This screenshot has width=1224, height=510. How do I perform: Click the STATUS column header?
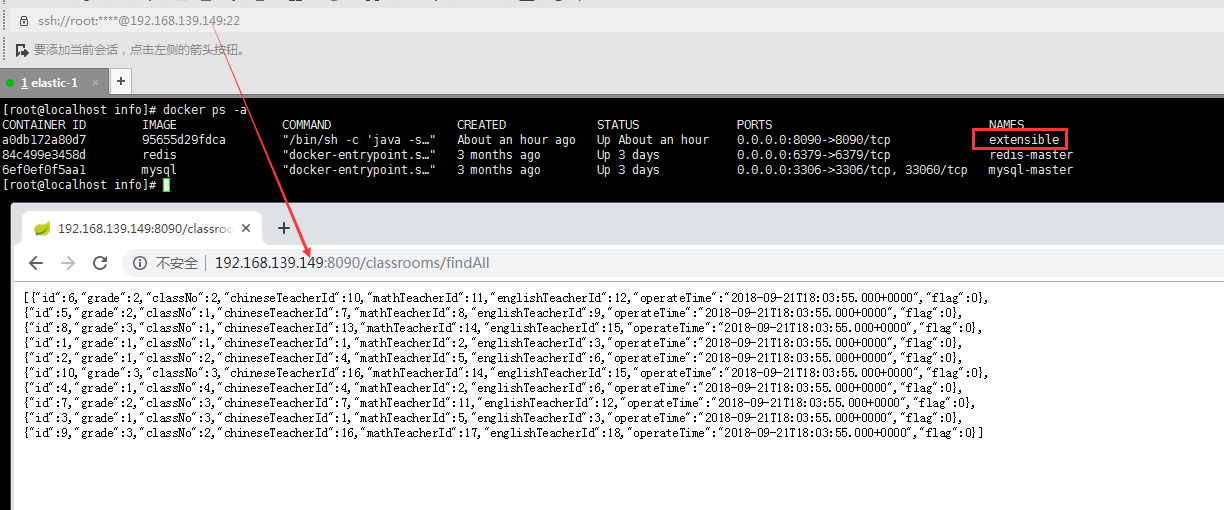click(x=618, y=125)
